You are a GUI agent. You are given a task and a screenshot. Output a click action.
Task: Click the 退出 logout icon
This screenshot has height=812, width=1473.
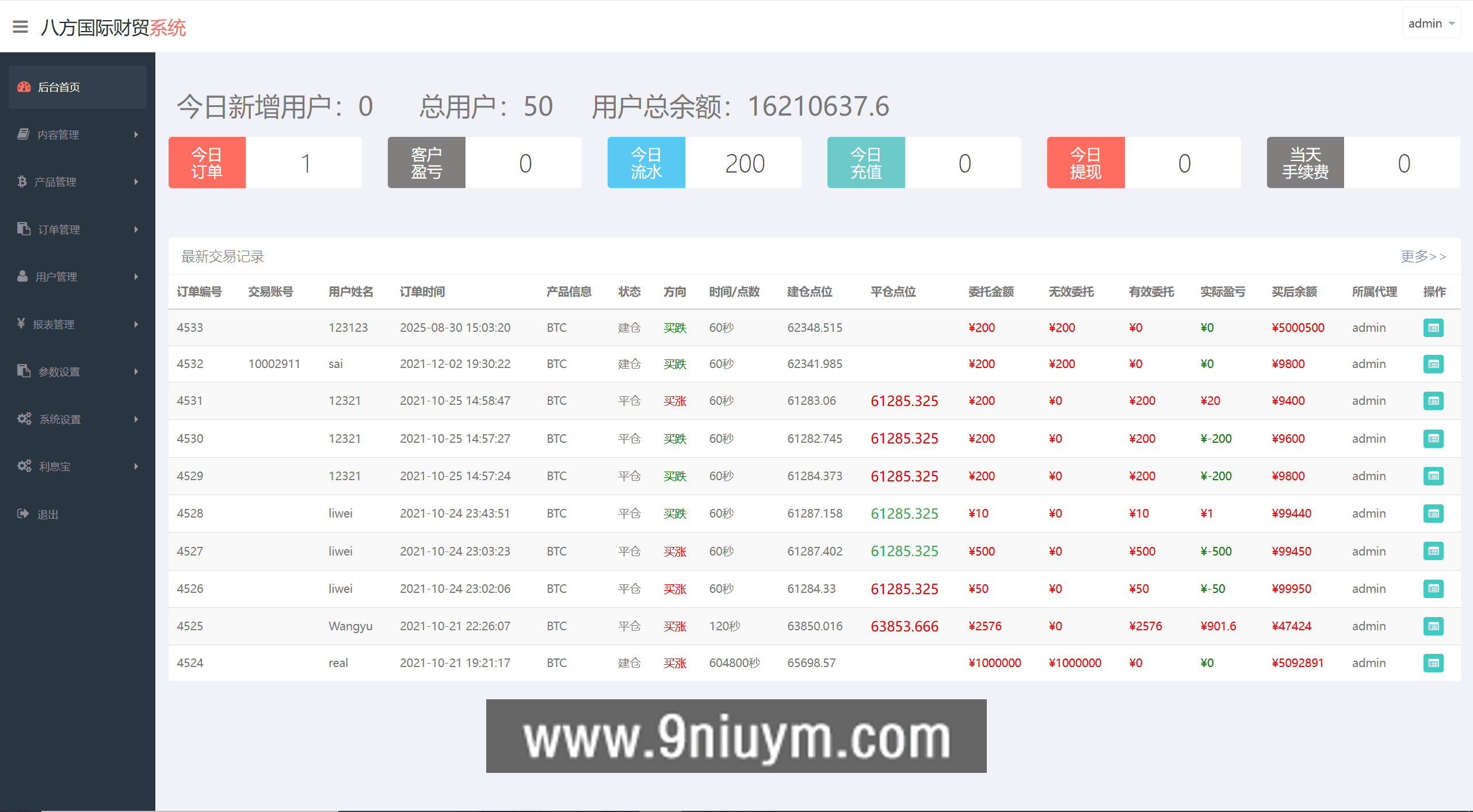coord(23,514)
